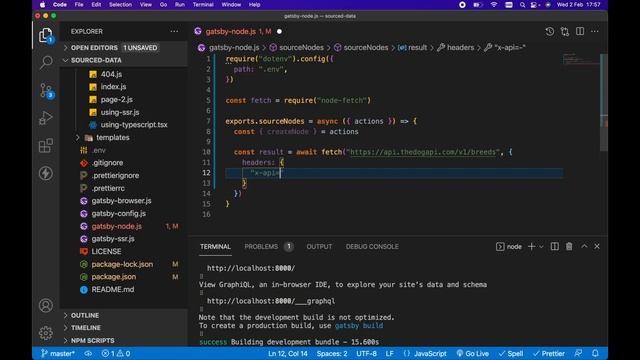Click the sync changes icon beside the master branch
640x360 pixels.
pos(88,353)
